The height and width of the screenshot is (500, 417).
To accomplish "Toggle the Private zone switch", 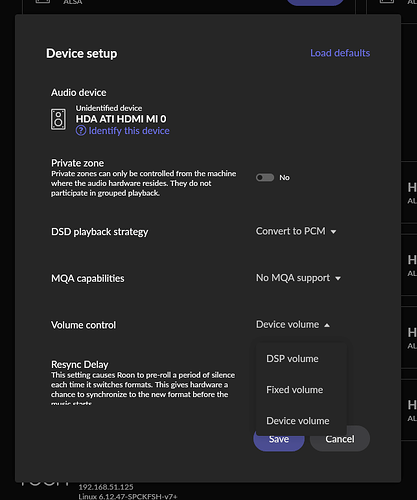I will click(265, 177).
